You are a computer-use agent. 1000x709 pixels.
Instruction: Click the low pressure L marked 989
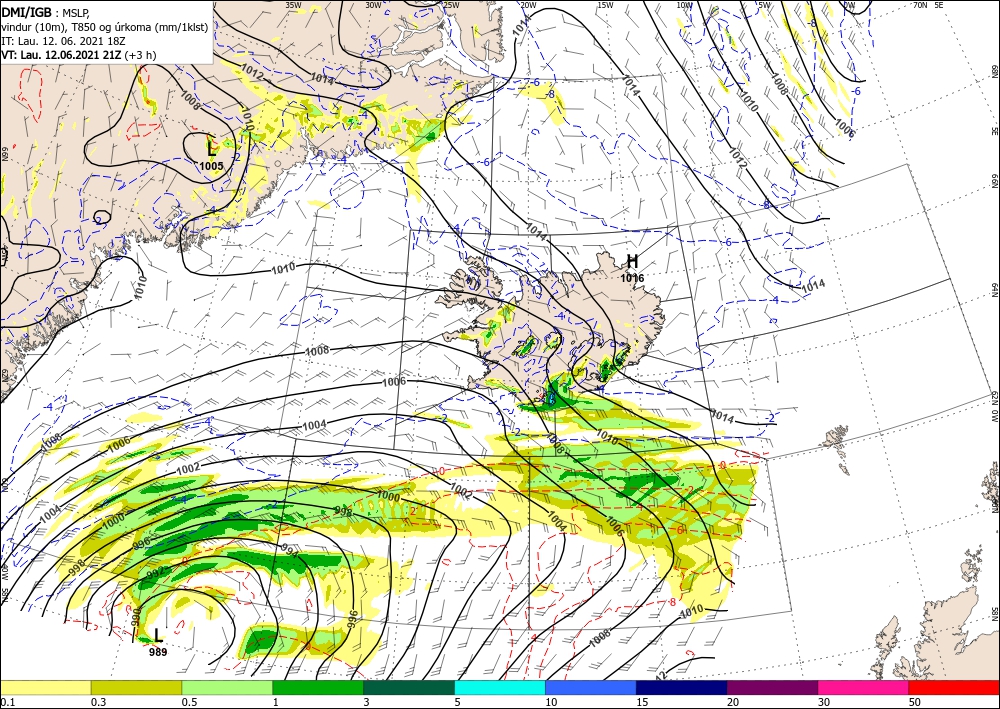[158, 635]
